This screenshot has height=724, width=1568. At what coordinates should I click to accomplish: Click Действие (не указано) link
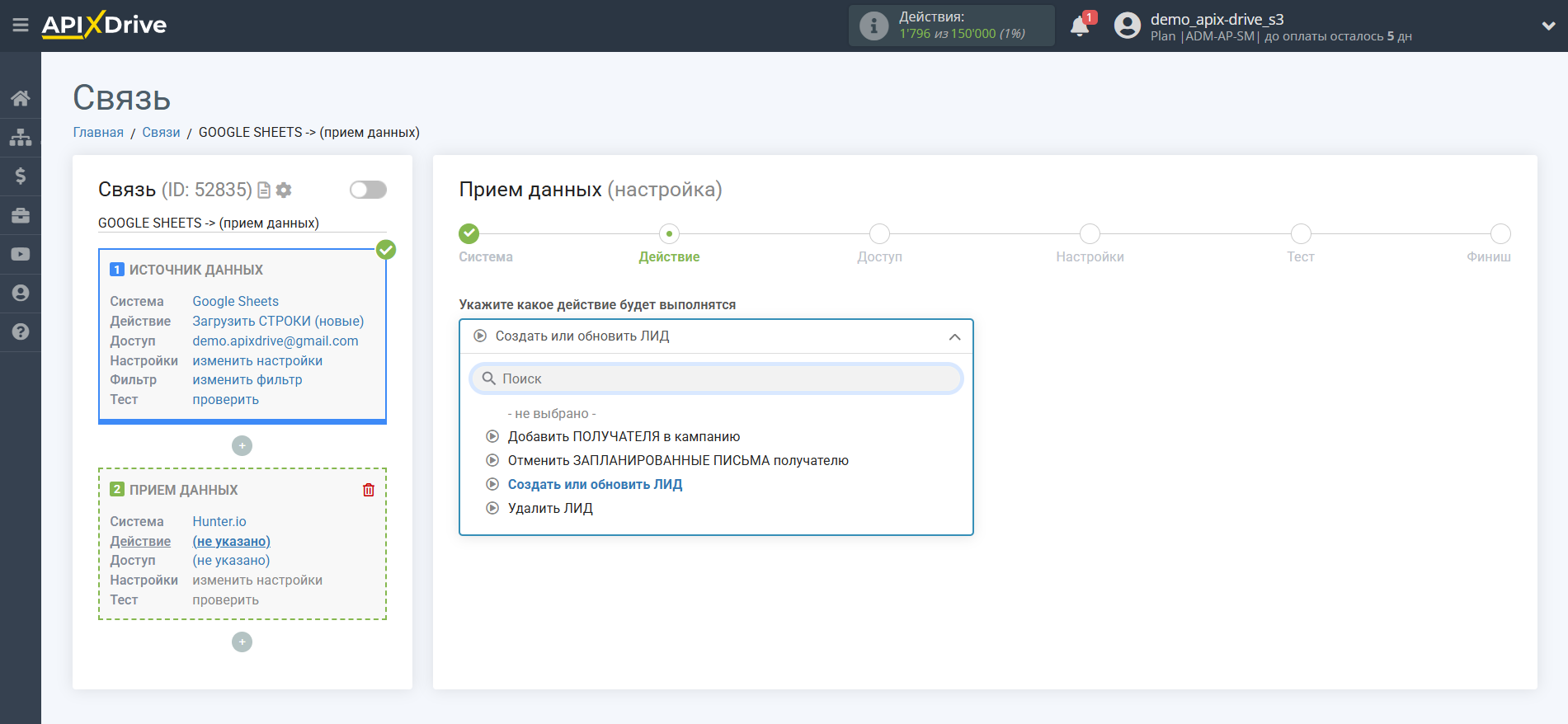click(231, 541)
